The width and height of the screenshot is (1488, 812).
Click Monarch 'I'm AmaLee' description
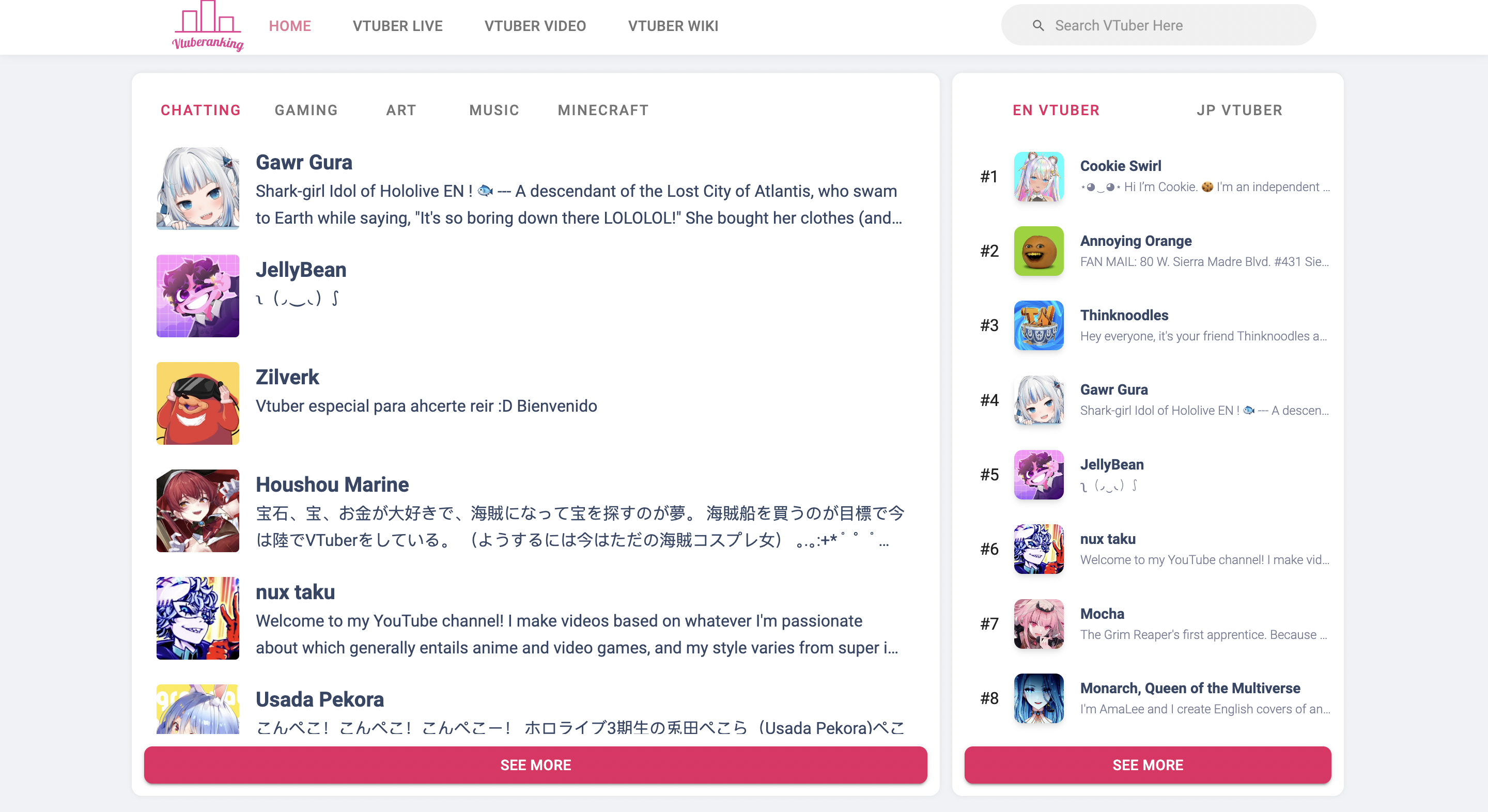(x=1205, y=709)
